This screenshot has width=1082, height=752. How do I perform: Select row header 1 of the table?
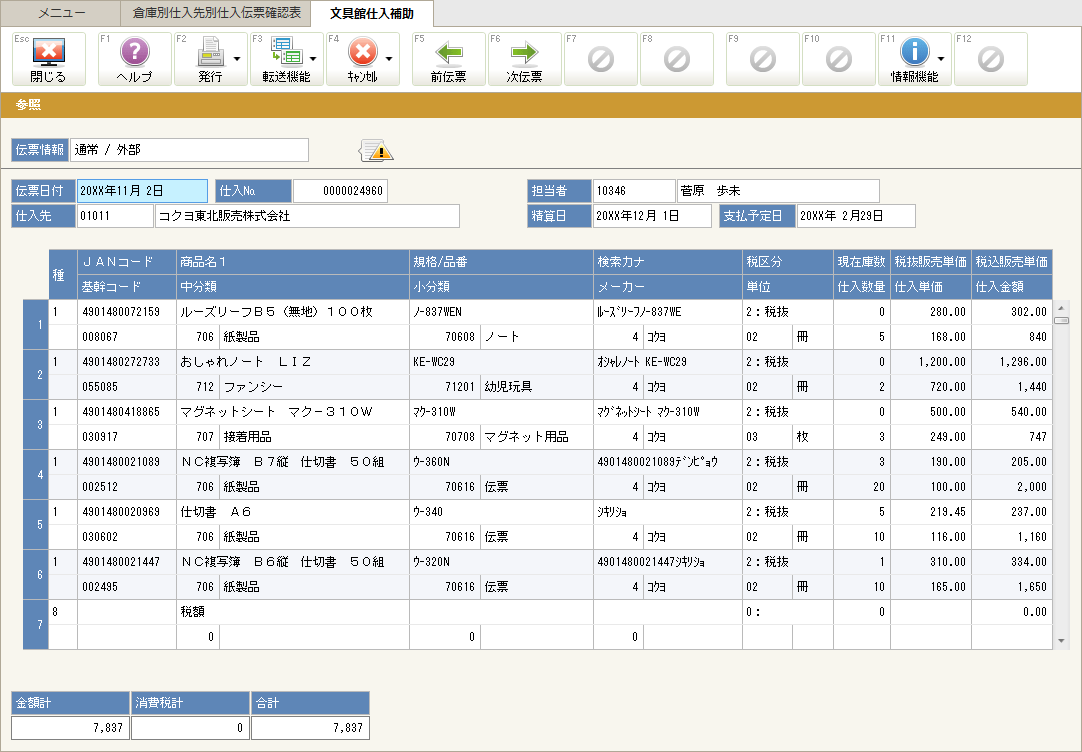(36, 324)
